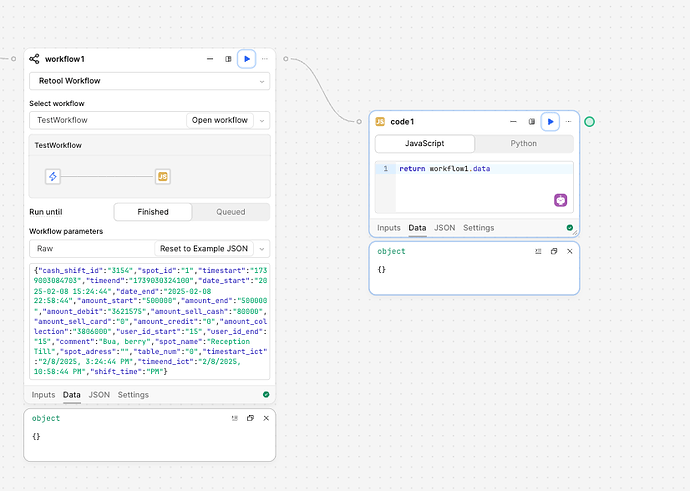Click the output connector of workflow1
This screenshot has width=690, height=491.
[x=286, y=59]
